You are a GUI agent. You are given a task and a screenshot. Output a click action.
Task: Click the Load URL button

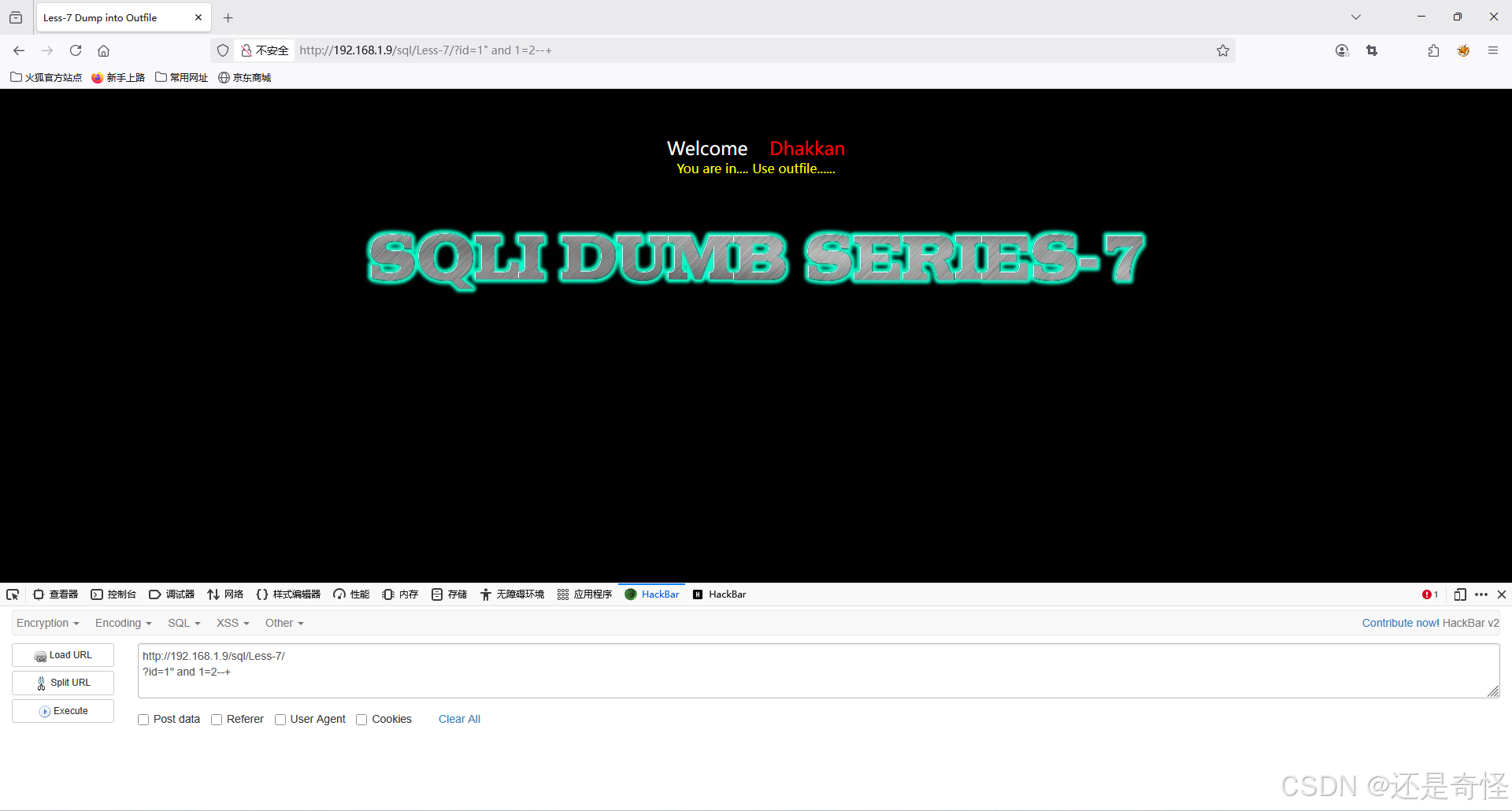coord(63,655)
